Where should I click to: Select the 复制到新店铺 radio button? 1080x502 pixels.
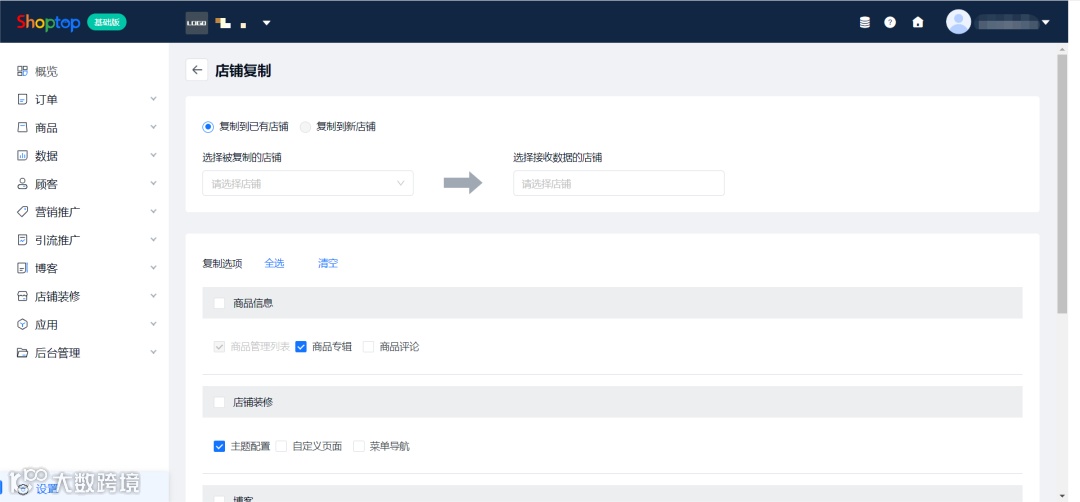point(305,127)
